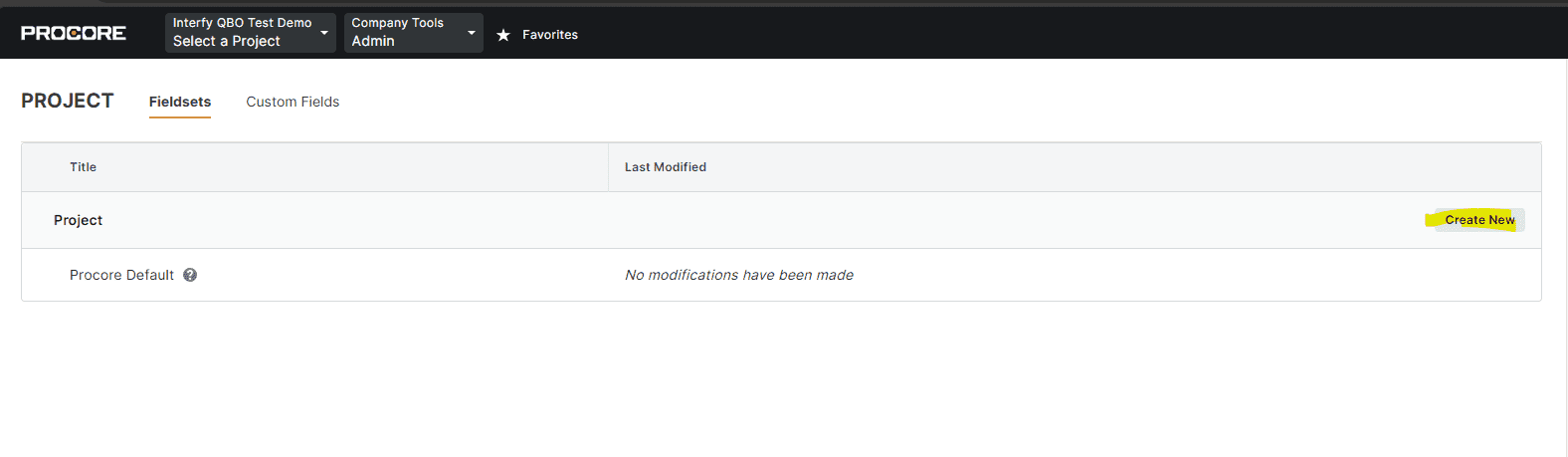This screenshot has width=1568, height=457.
Task: Click the Company Tools label text
Action: pyautogui.click(x=397, y=22)
